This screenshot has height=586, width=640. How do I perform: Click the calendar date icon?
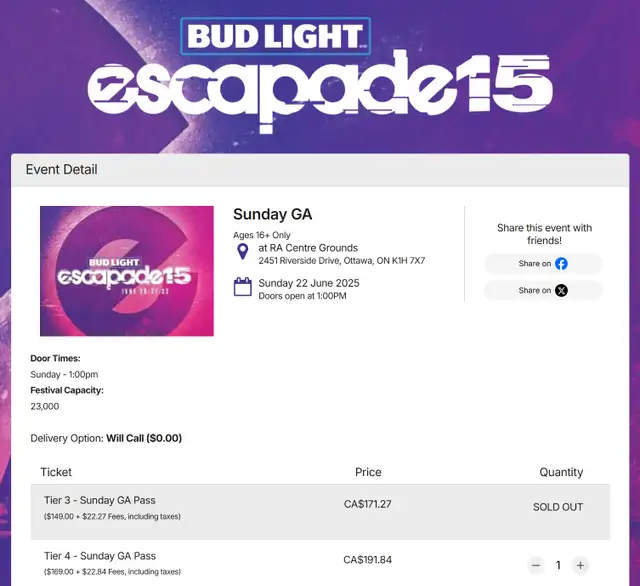(x=242, y=286)
